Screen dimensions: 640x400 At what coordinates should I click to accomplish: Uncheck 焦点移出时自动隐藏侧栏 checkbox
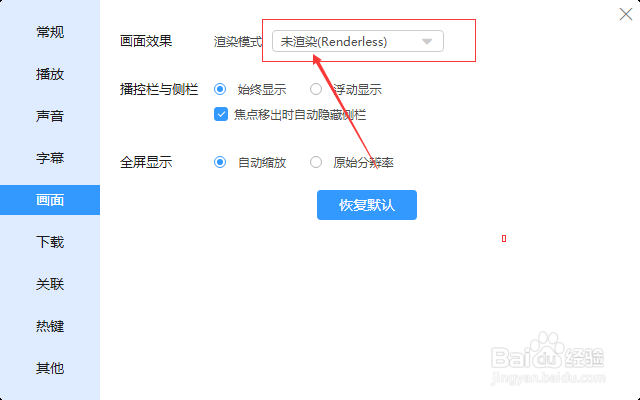coord(221,114)
